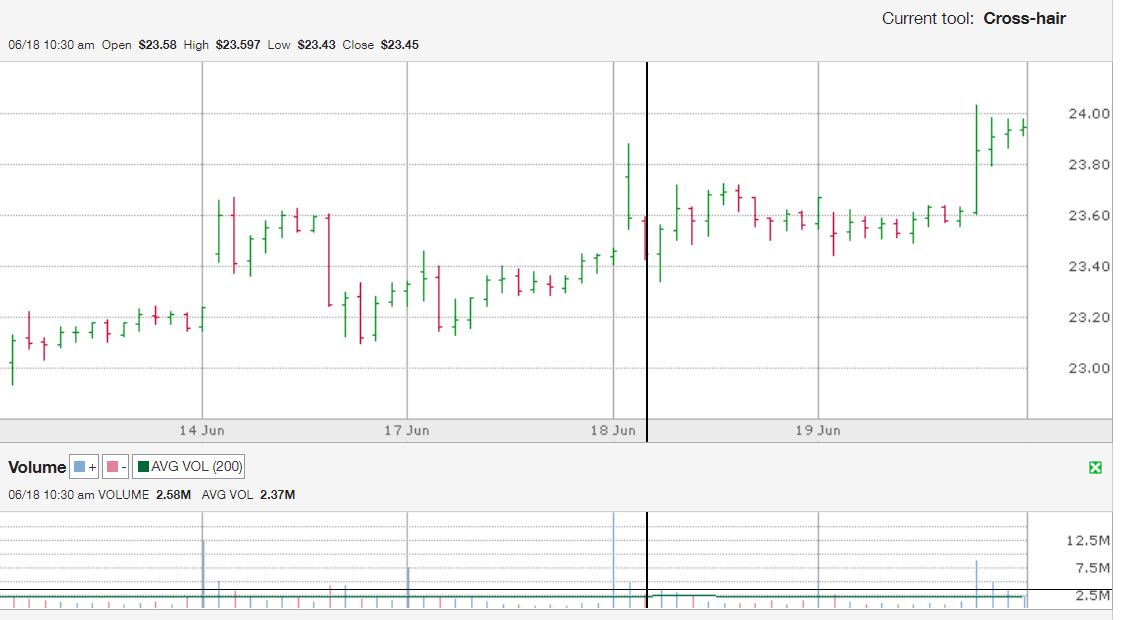This screenshot has height=620, width=1122.
Task: Click the 7.5M volume axis label
Action: tap(1092, 568)
